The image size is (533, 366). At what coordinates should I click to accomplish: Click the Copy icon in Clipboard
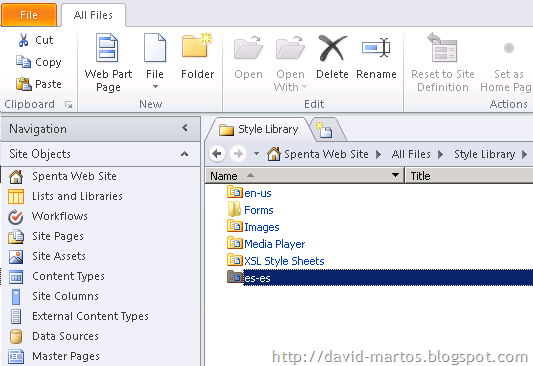pyautogui.click(x=23, y=62)
